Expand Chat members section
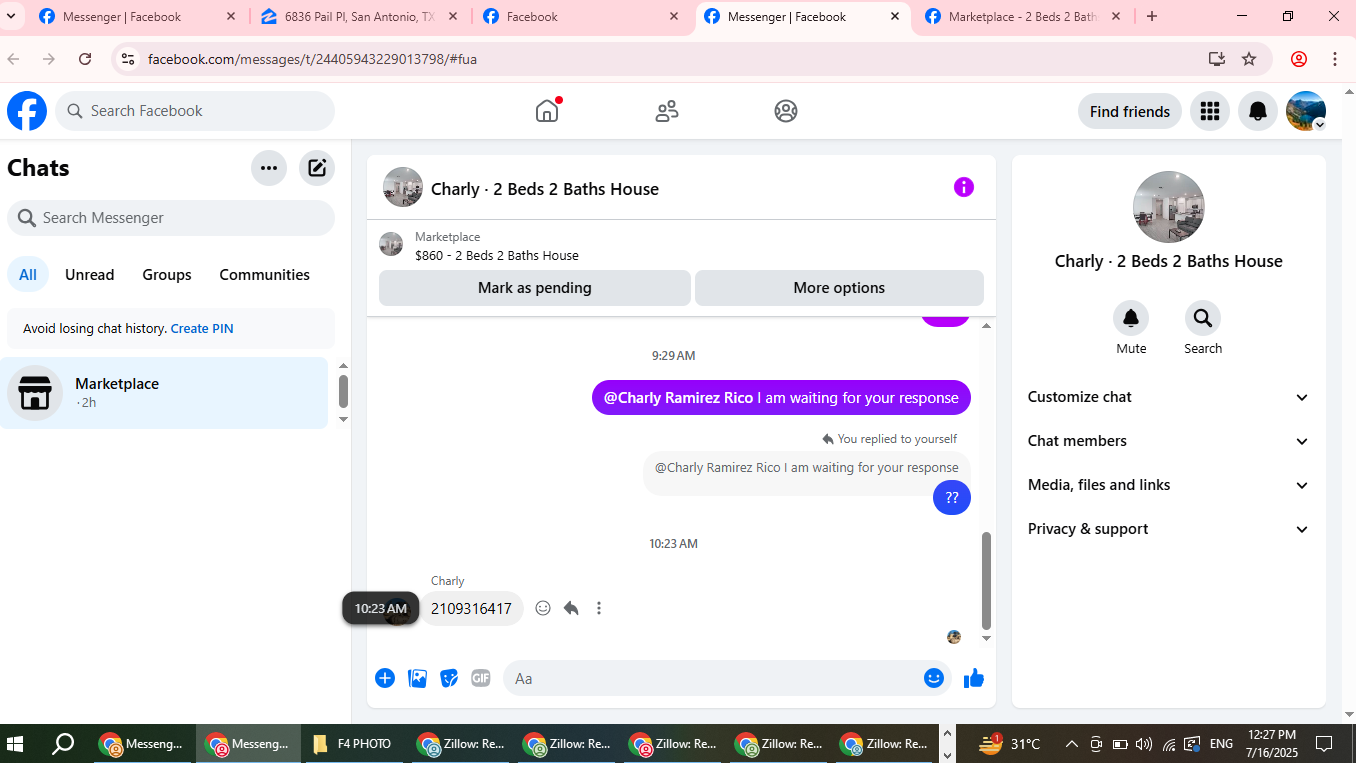 coord(1169,441)
